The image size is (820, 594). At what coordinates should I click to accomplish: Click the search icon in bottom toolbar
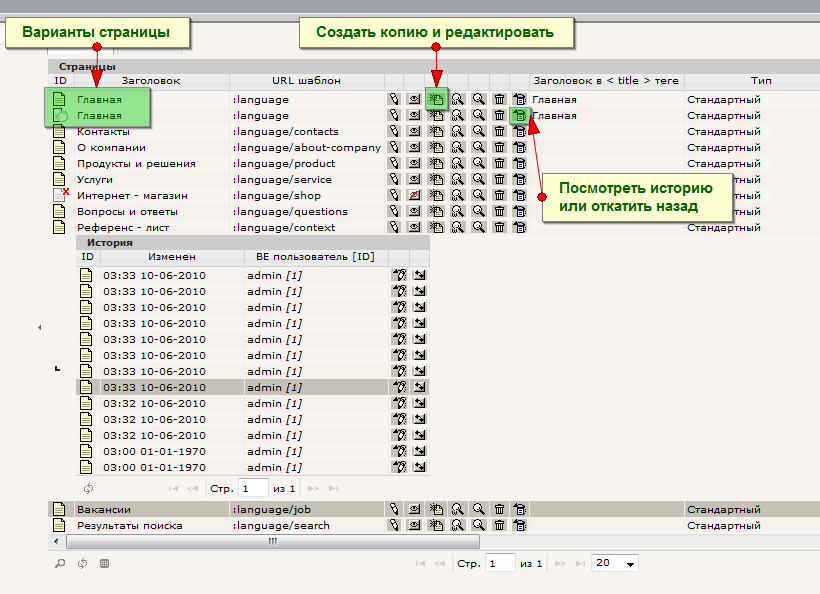tap(60, 564)
